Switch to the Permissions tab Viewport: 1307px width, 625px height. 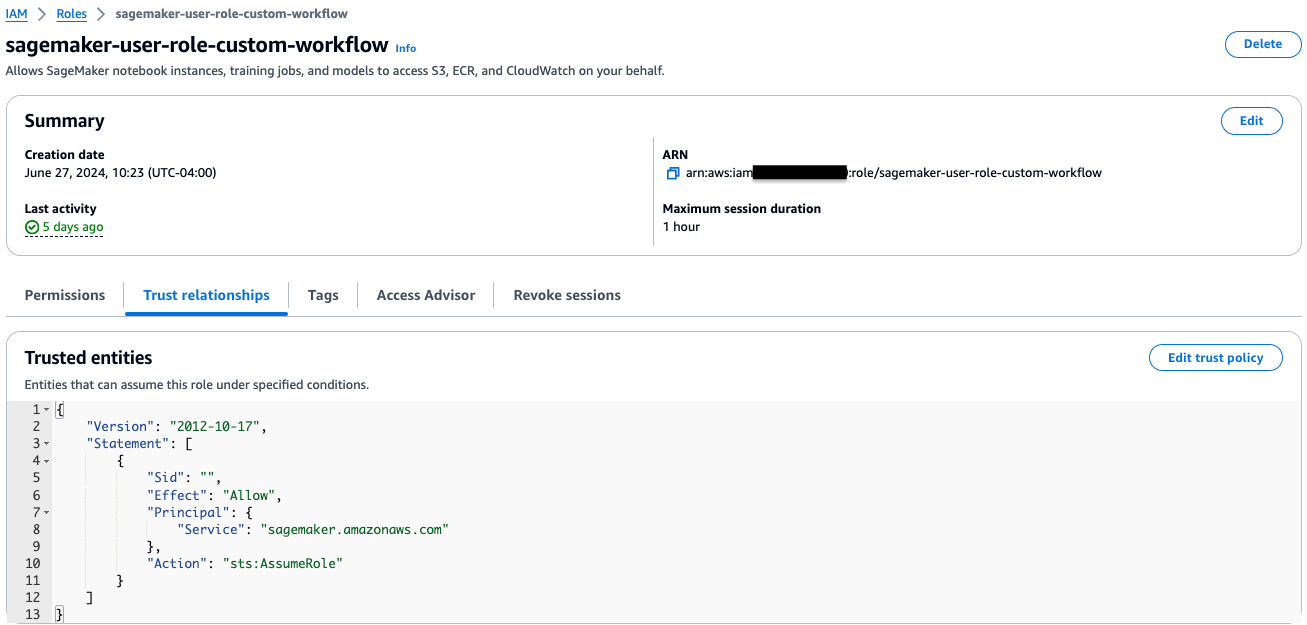pyautogui.click(x=64, y=295)
